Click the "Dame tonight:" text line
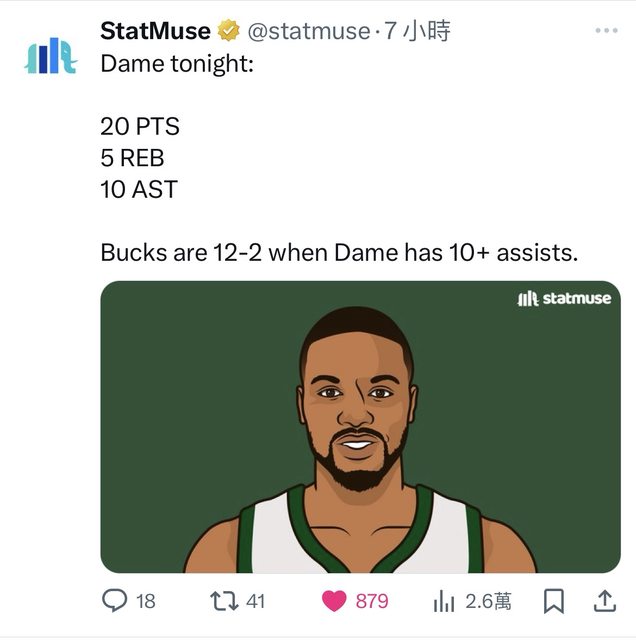636x640 pixels. coord(177,62)
